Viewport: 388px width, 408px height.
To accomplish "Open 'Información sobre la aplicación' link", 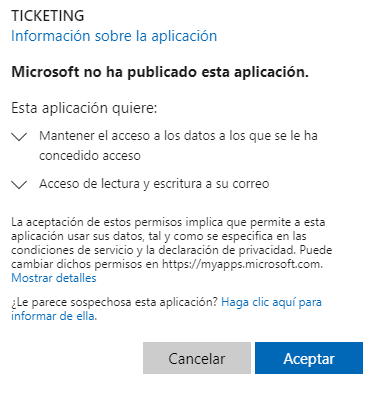I will pyautogui.click(x=114, y=36).
